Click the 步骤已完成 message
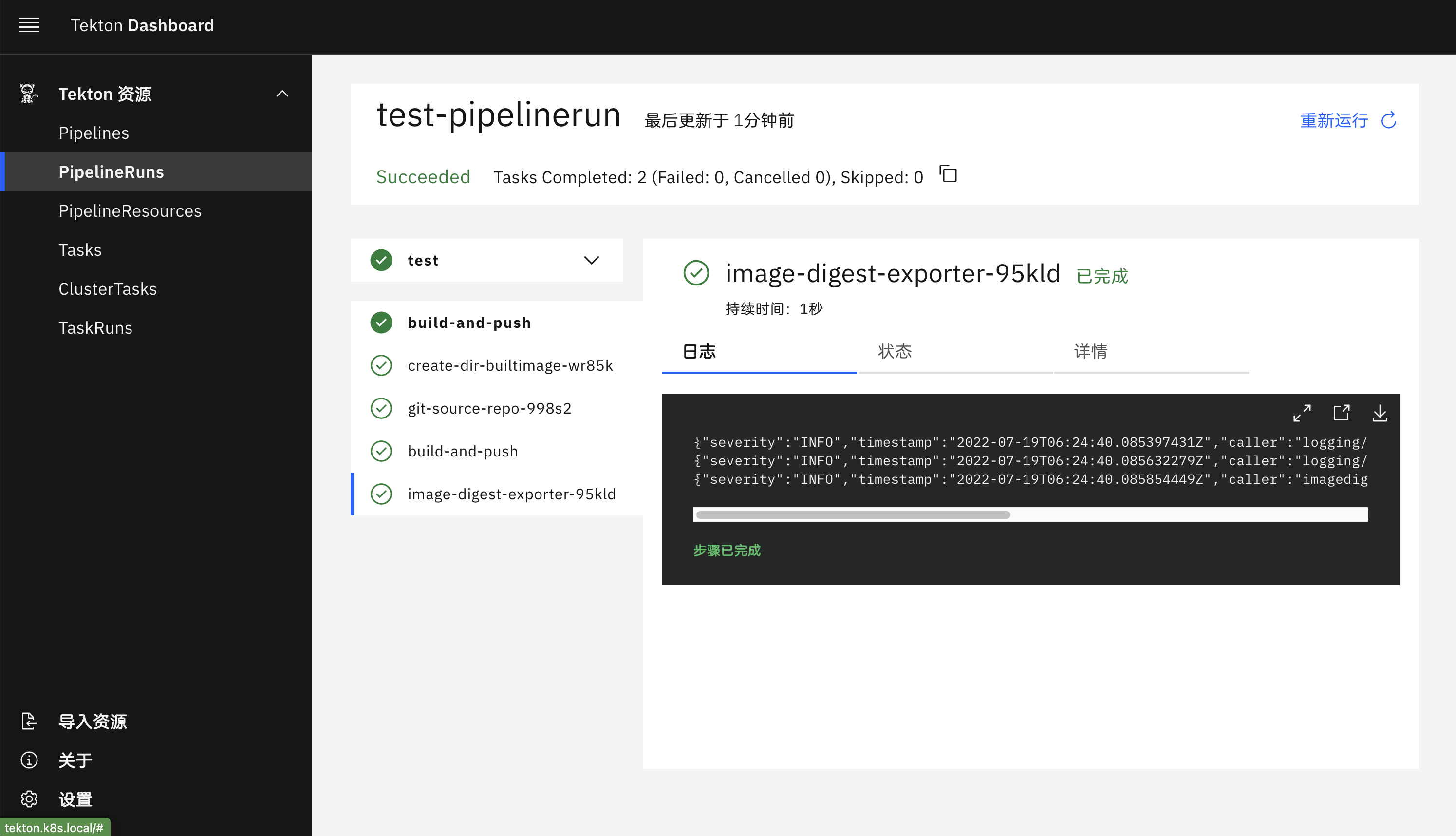This screenshot has width=1456, height=836. pos(727,550)
